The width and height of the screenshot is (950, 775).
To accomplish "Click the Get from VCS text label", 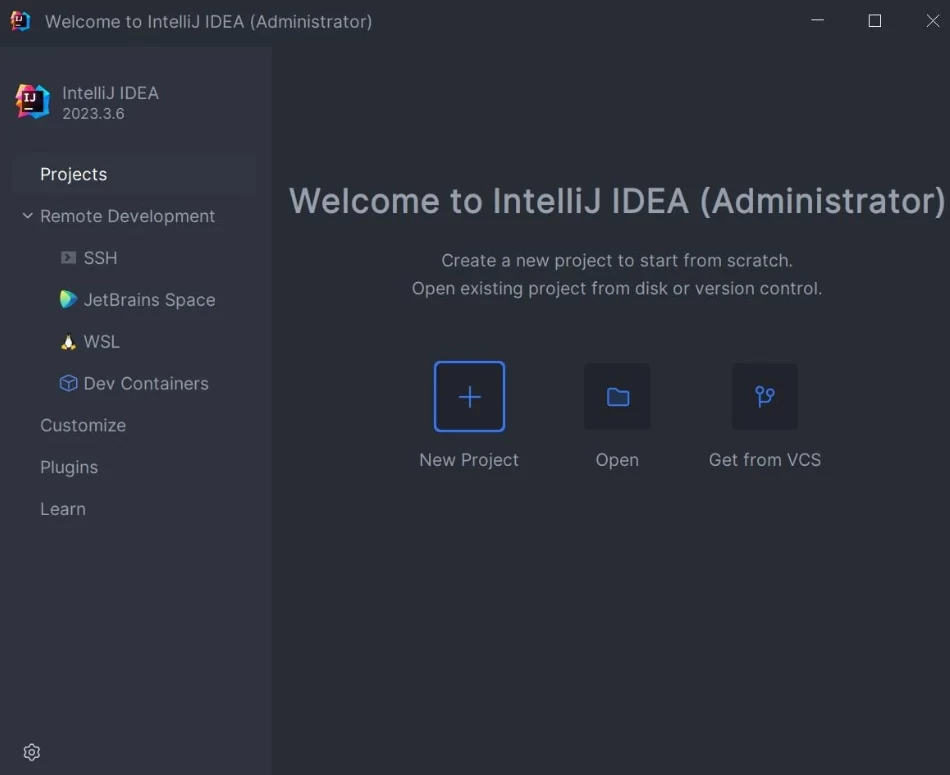I will [765, 460].
